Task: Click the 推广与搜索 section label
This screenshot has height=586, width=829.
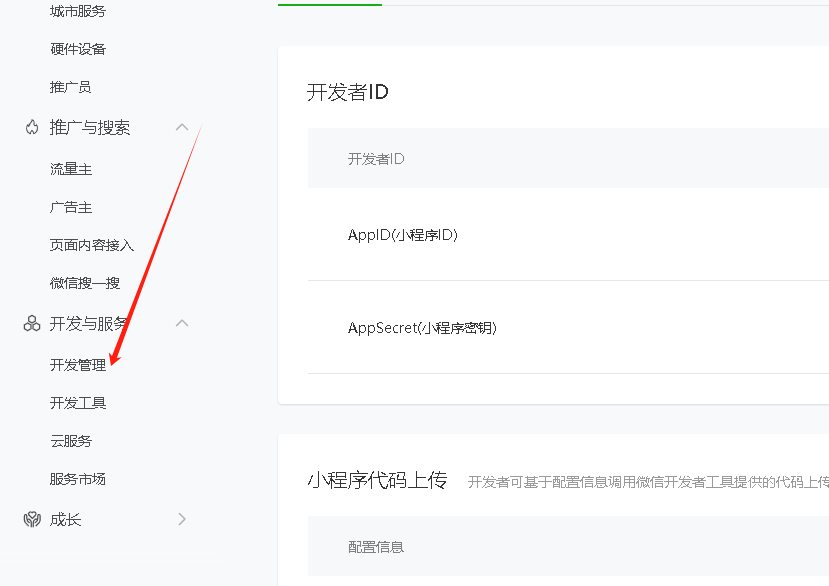Action: coord(90,127)
